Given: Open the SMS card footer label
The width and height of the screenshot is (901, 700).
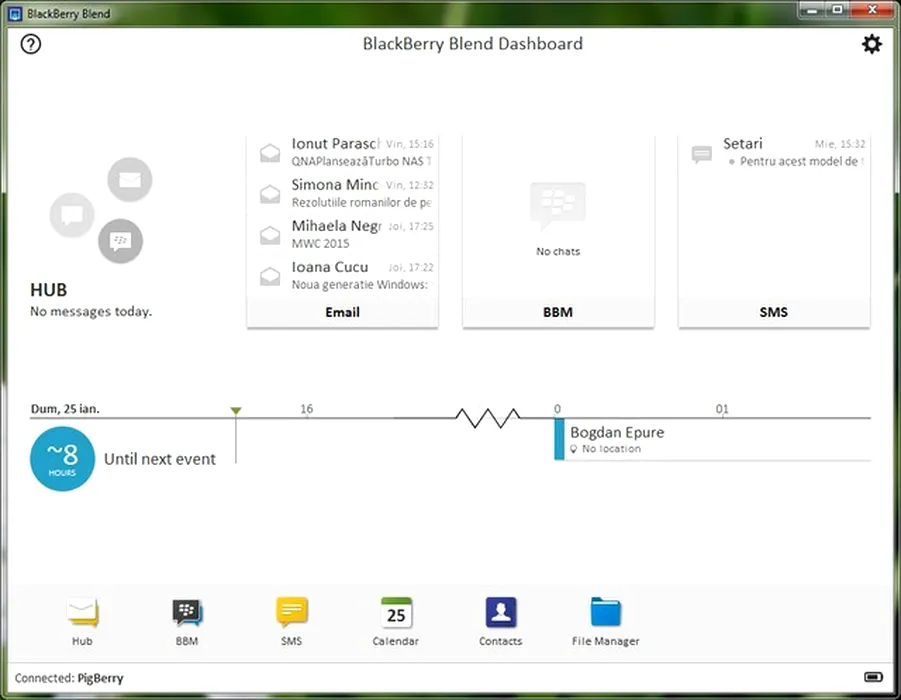Looking at the screenshot, I should (x=773, y=312).
